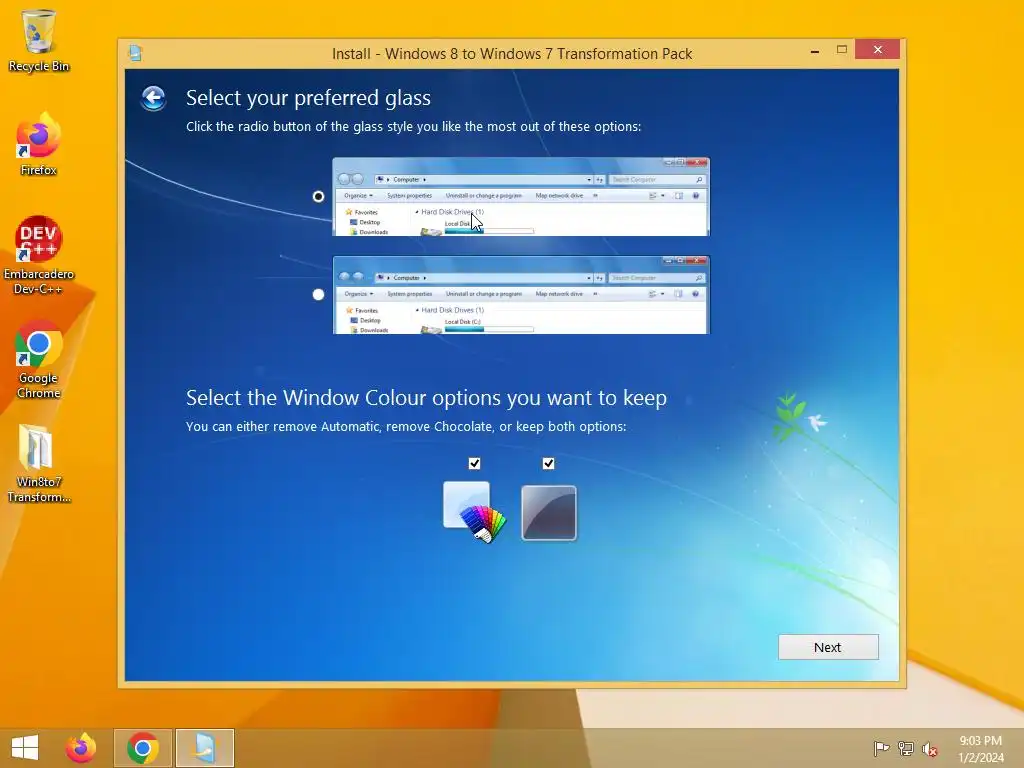
Task: Click the Automatic colour swatch with palette
Action: 474,512
